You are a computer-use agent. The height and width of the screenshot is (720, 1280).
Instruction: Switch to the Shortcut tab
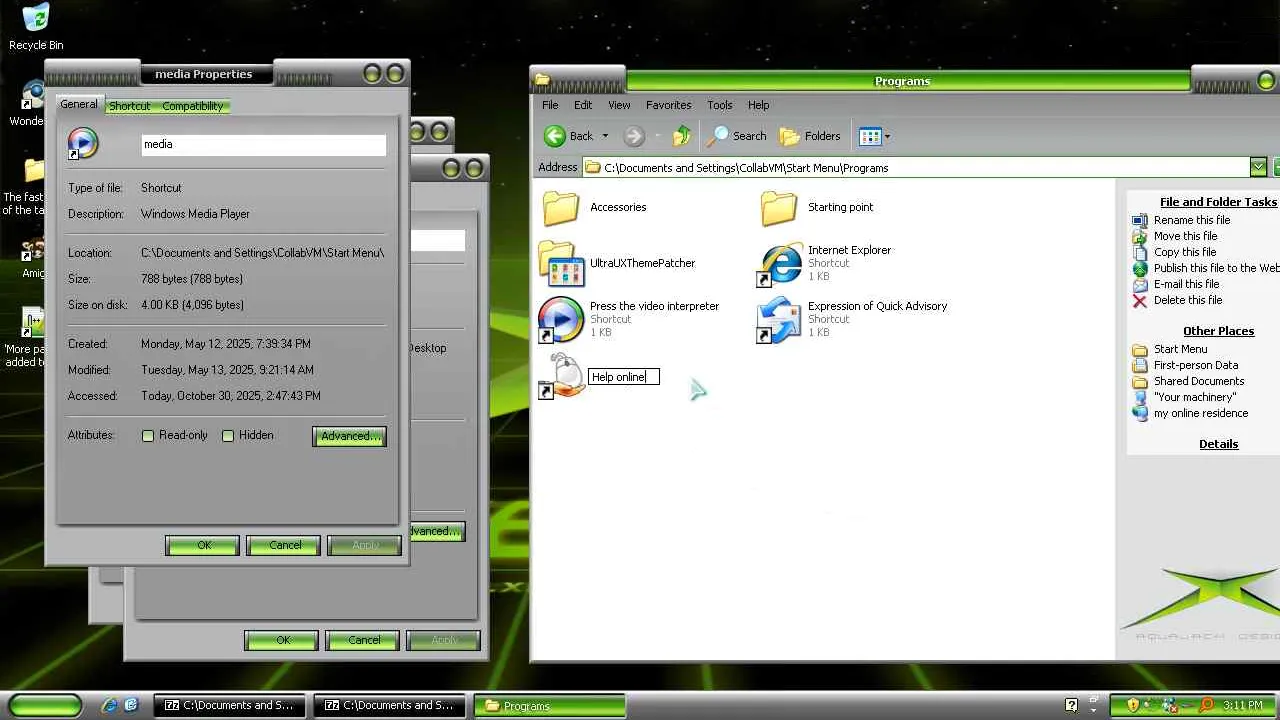coord(129,106)
